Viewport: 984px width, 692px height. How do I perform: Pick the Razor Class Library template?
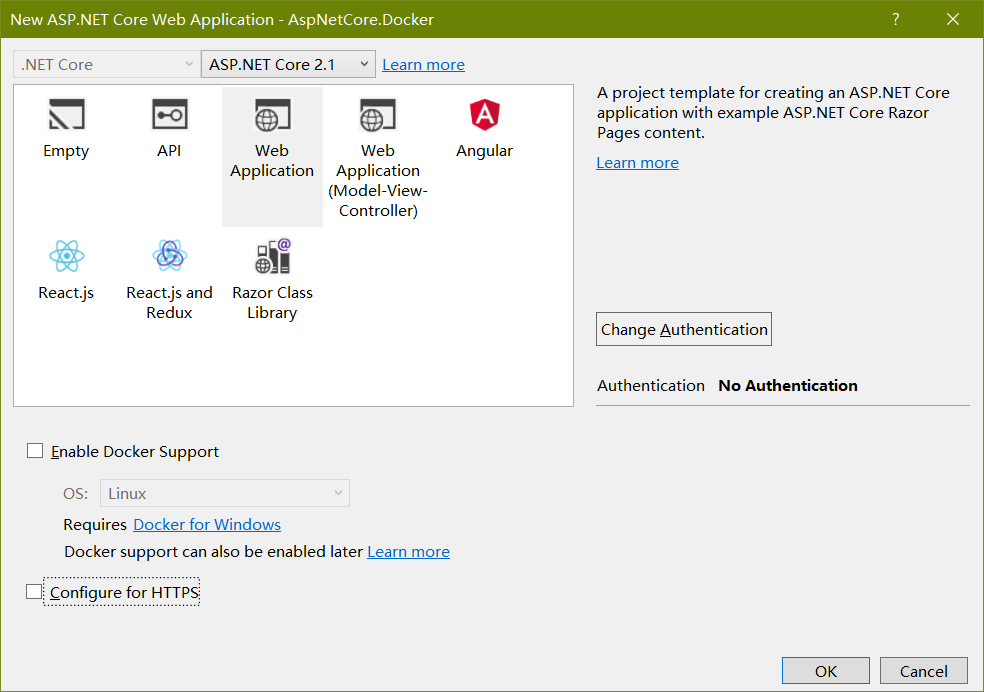click(x=271, y=267)
